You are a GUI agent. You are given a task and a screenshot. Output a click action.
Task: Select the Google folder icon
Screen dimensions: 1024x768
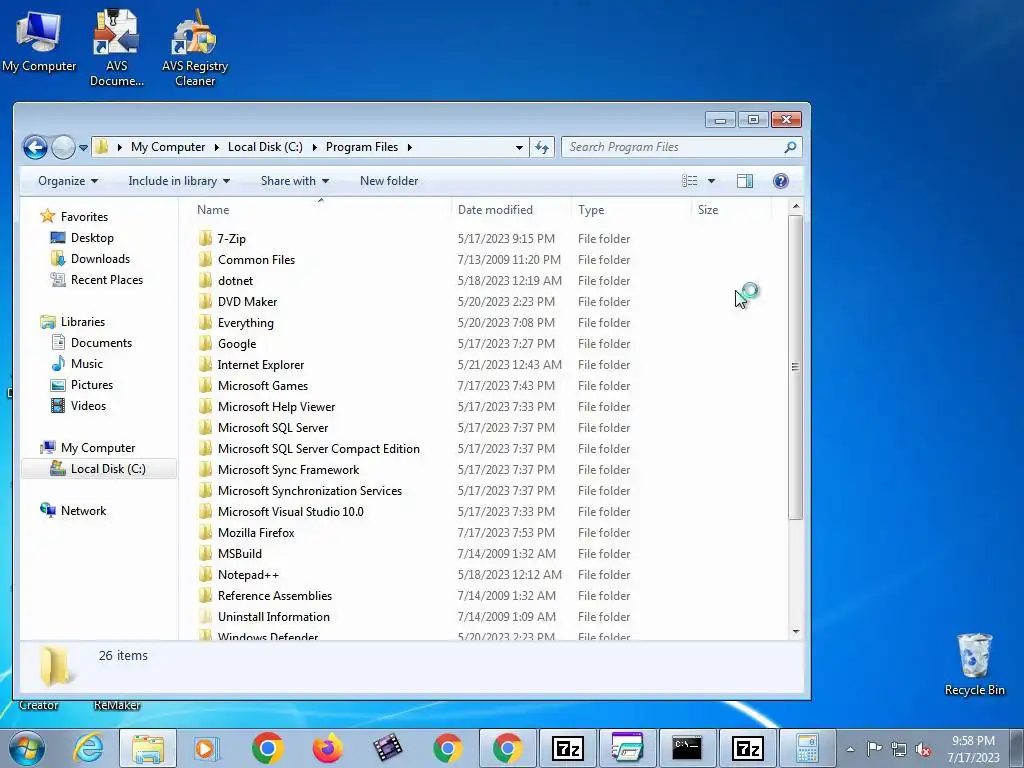[x=205, y=344]
